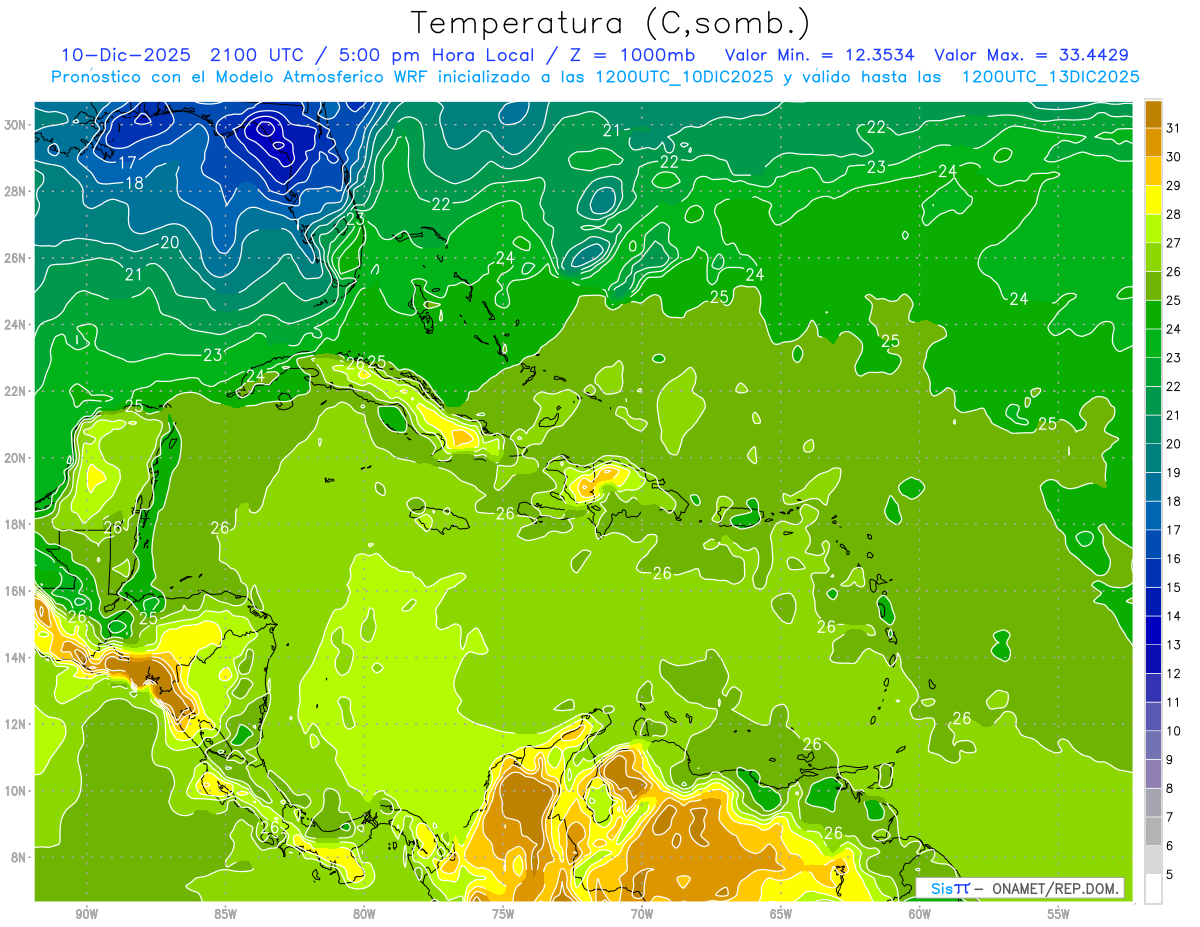Image resolution: width=1200 pixels, height=927 pixels.
Task: Click the legend value "12"
Action: 1174,673
